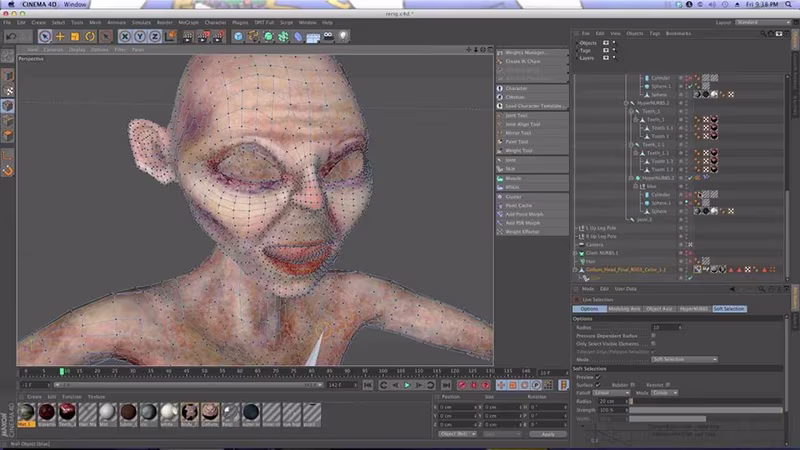Adjust the soft selection Radius slider
This screenshot has width=800, height=450.
point(706,401)
